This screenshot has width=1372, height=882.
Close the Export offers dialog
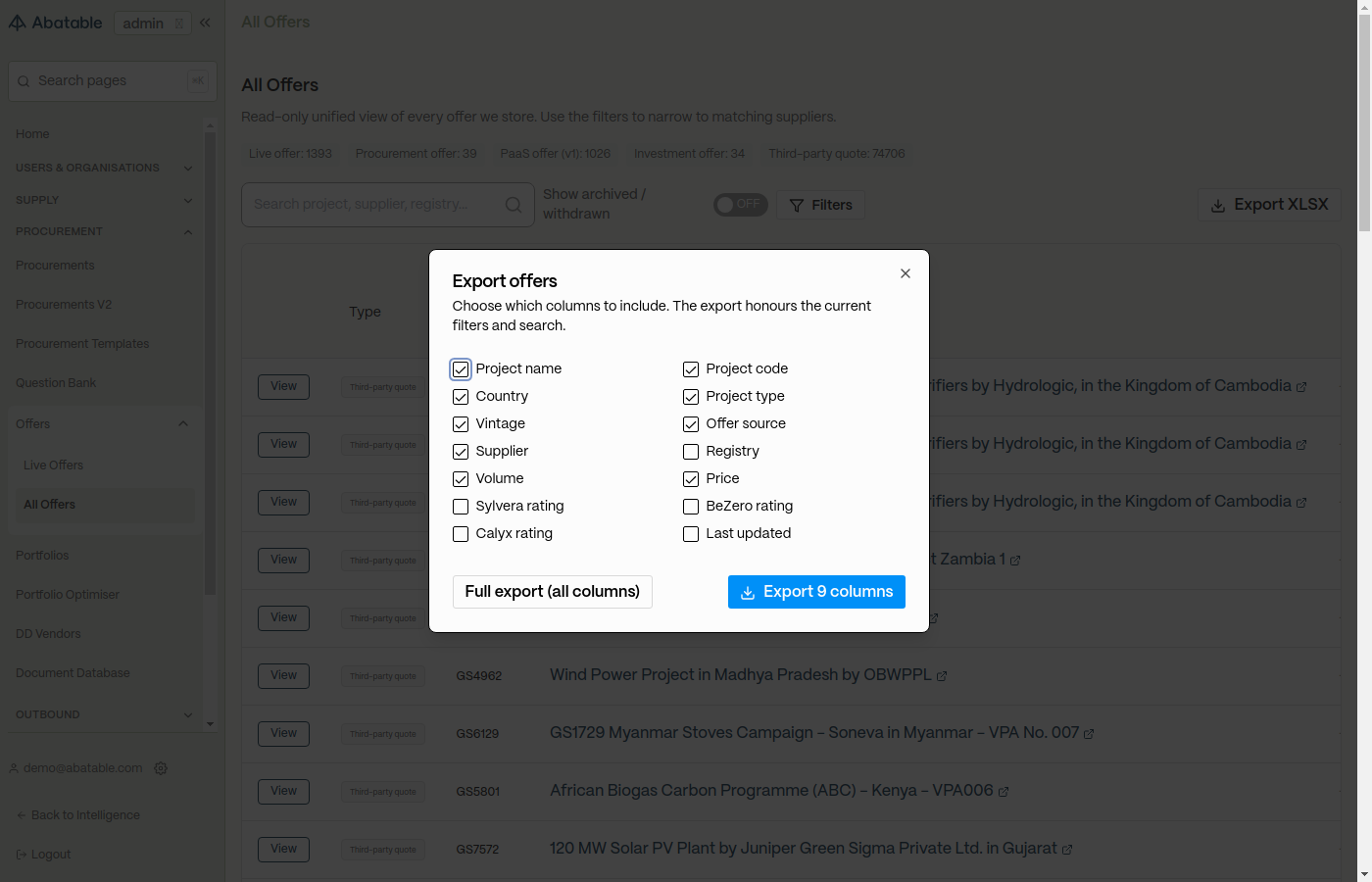(906, 273)
